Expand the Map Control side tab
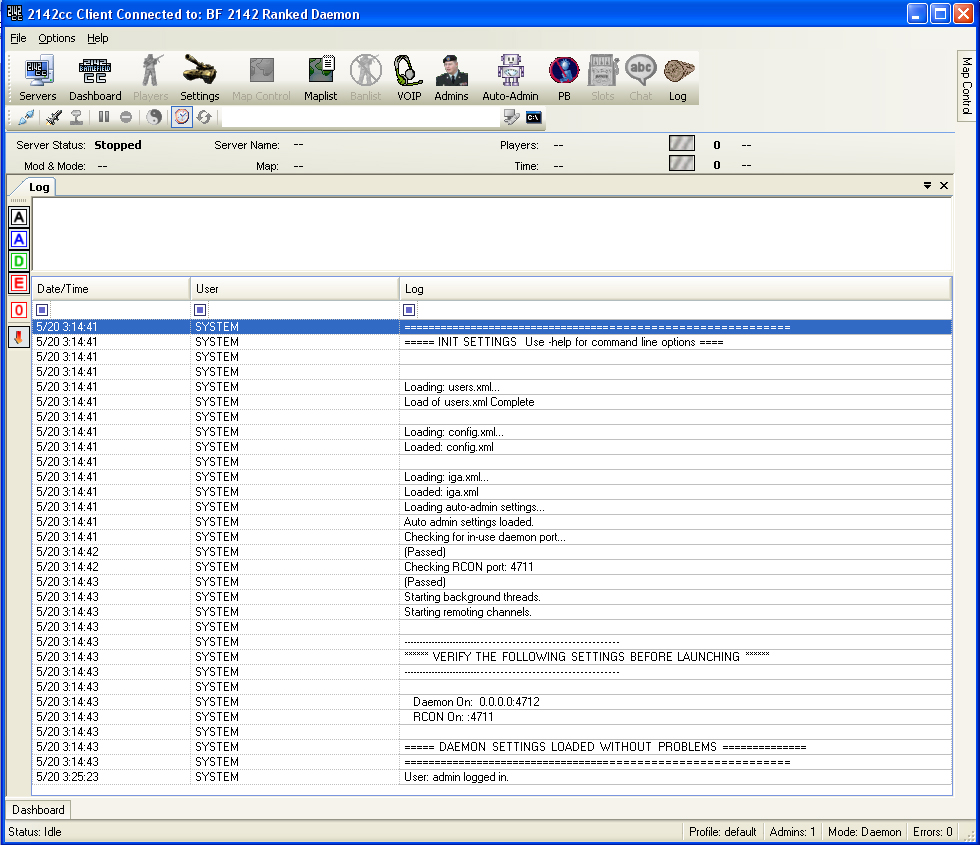980x845 pixels. pos(967,86)
